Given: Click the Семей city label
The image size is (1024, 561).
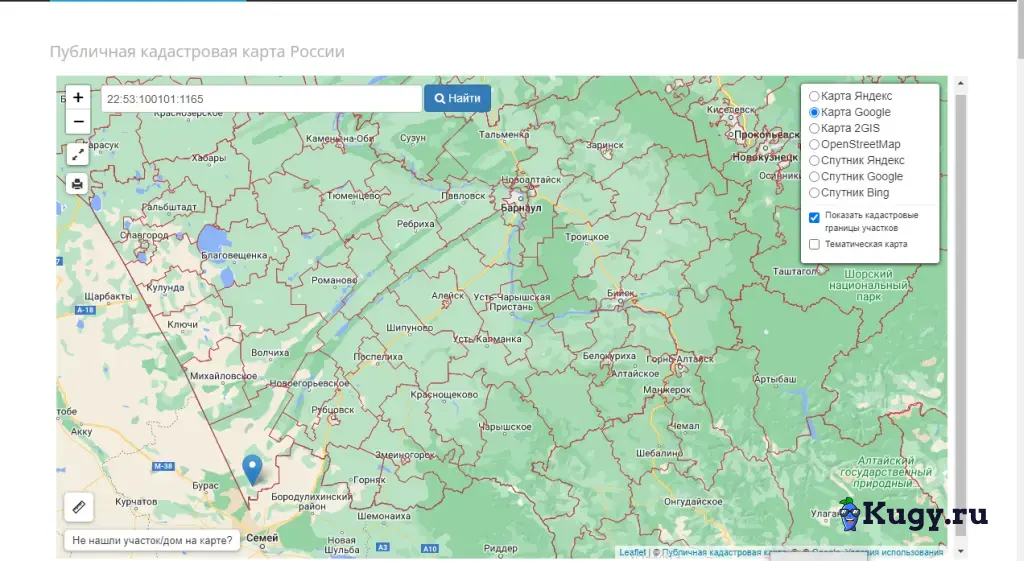Looking at the screenshot, I should (262, 538).
